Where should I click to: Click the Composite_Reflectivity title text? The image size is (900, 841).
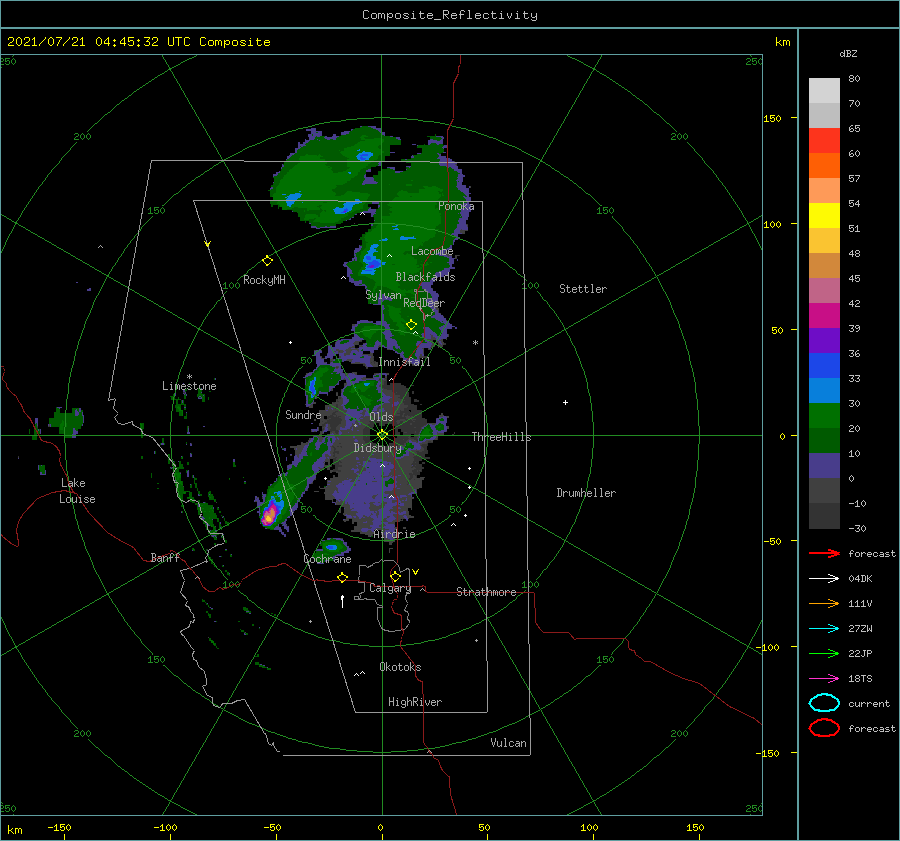[450, 15]
